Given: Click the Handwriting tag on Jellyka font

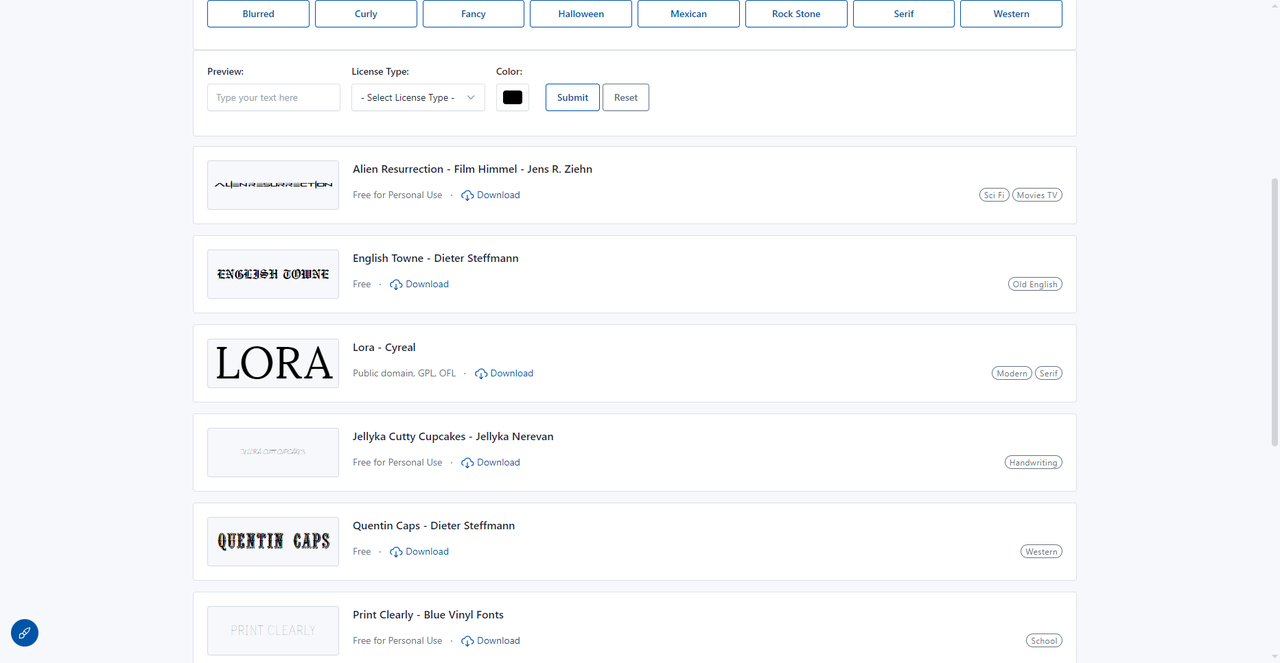Looking at the screenshot, I should click(x=1033, y=462).
